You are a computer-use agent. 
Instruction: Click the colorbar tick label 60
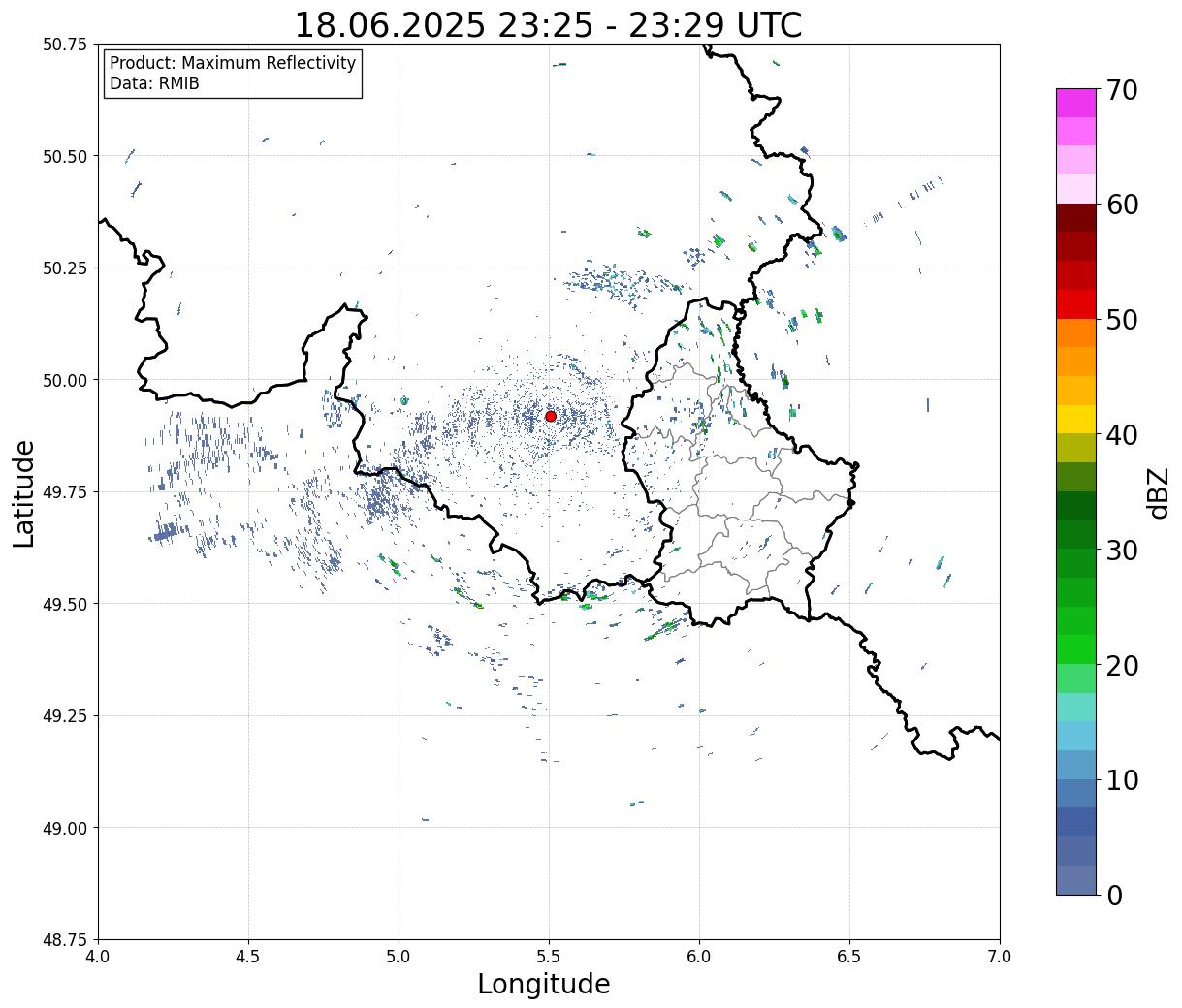[x=1121, y=205]
